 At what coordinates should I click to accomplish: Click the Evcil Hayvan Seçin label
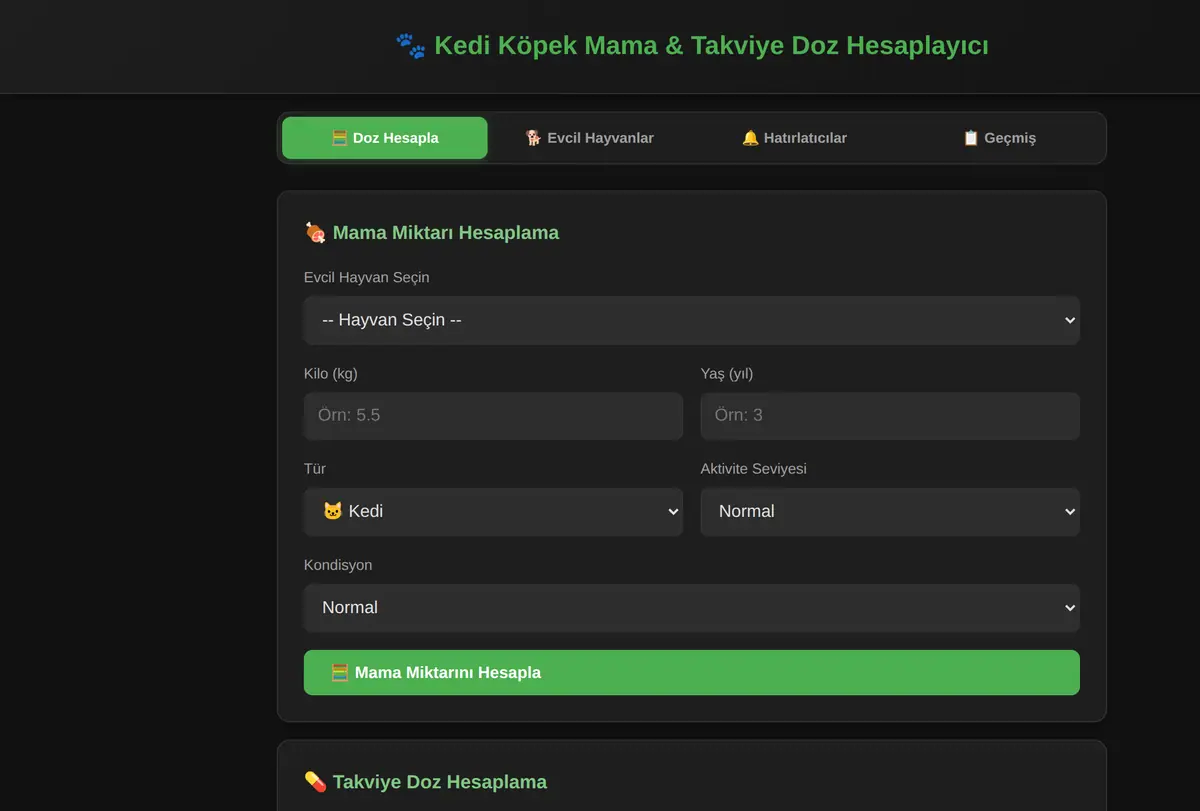click(367, 277)
